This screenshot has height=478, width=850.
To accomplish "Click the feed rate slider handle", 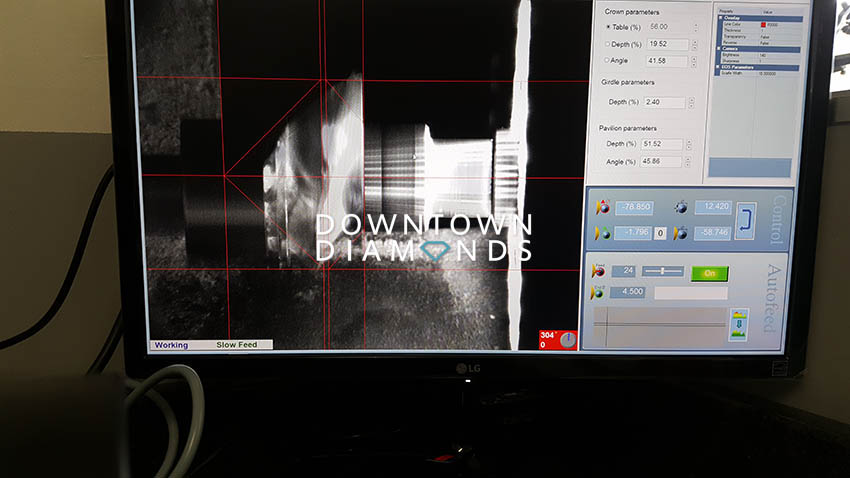I will (662, 270).
